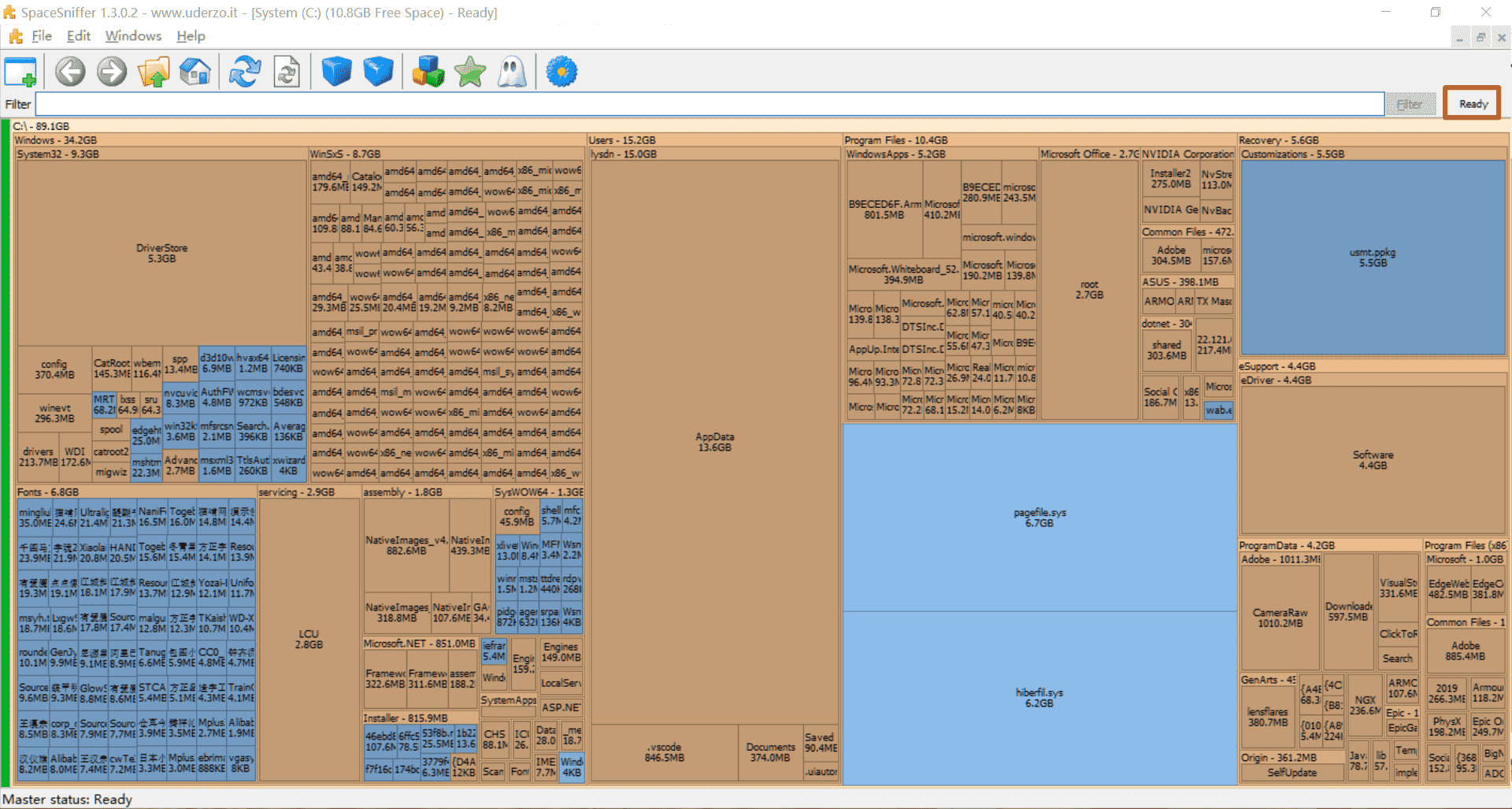Open the Windows menu
This screenshot has width=1512, height=809.
click(x=133, y=36)
